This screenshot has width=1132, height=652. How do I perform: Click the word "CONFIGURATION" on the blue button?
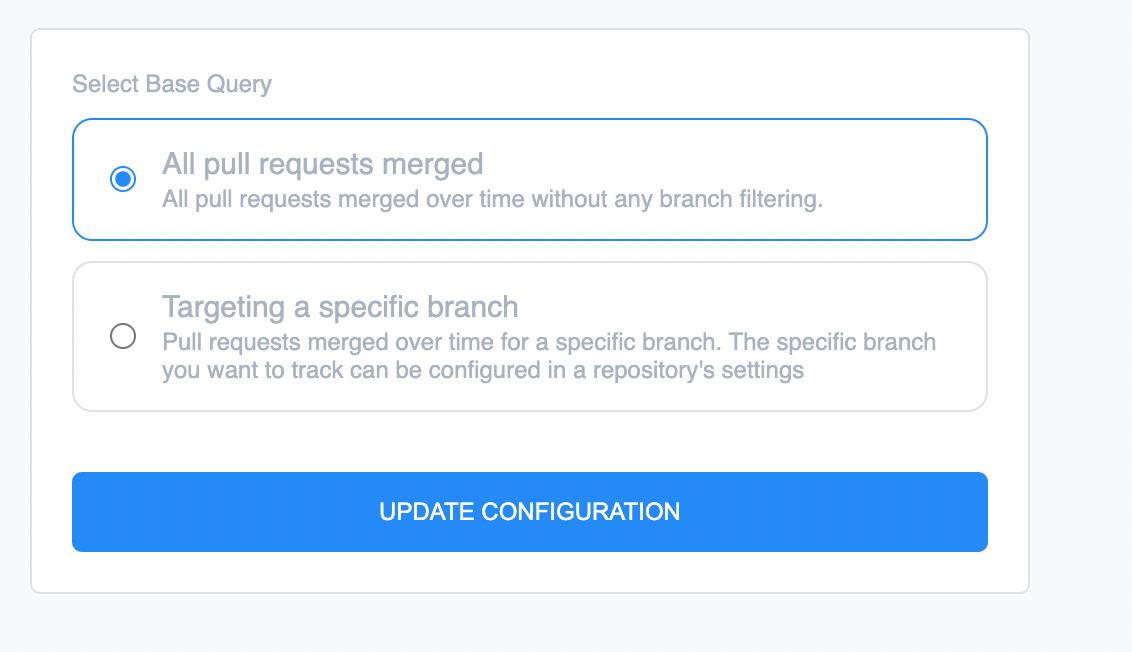(x=581, y=512)
